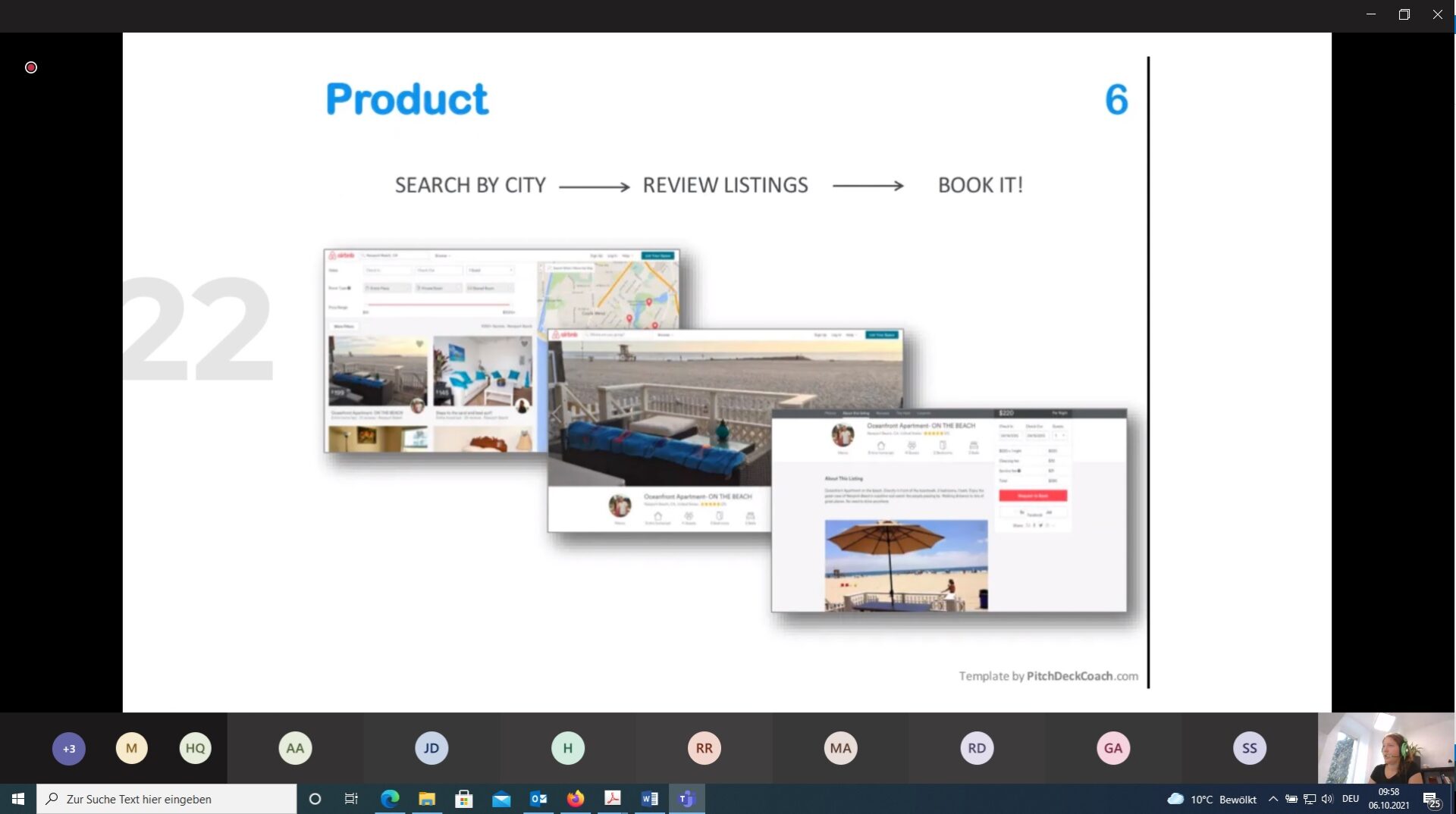The height and width of the screenshot is (814, 1456).
Task: Open the Microsoft Store icon
Action: click(x=464, y=799)
